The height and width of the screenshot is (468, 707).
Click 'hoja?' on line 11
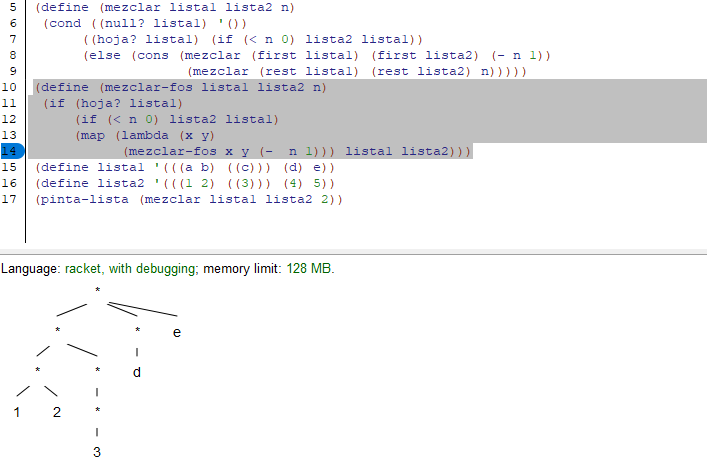pos(101,103)
